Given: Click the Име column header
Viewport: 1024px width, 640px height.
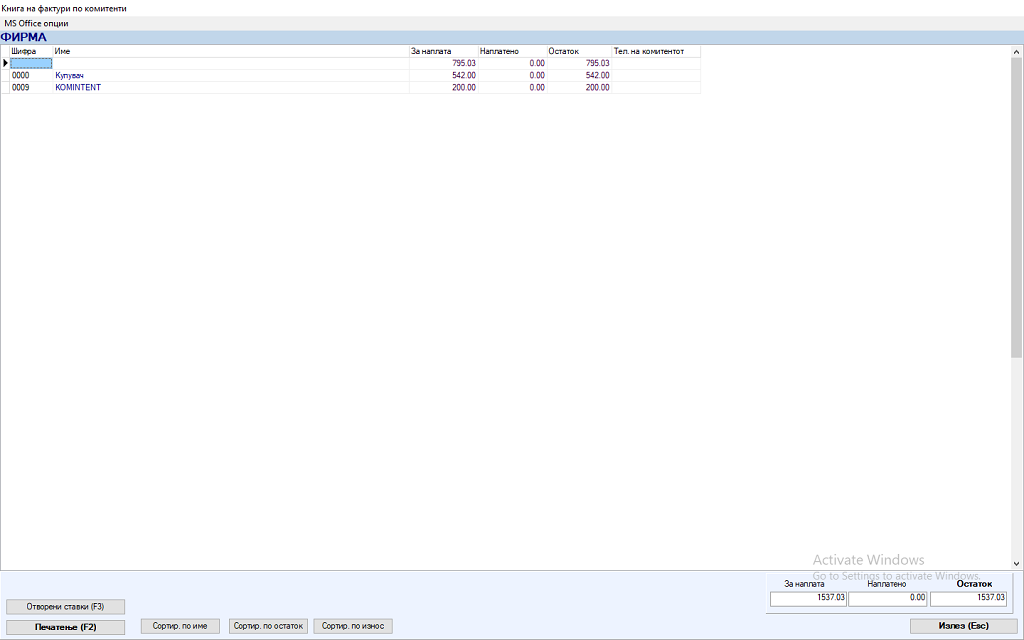Looking at the screenshot, I should (230, 51).
